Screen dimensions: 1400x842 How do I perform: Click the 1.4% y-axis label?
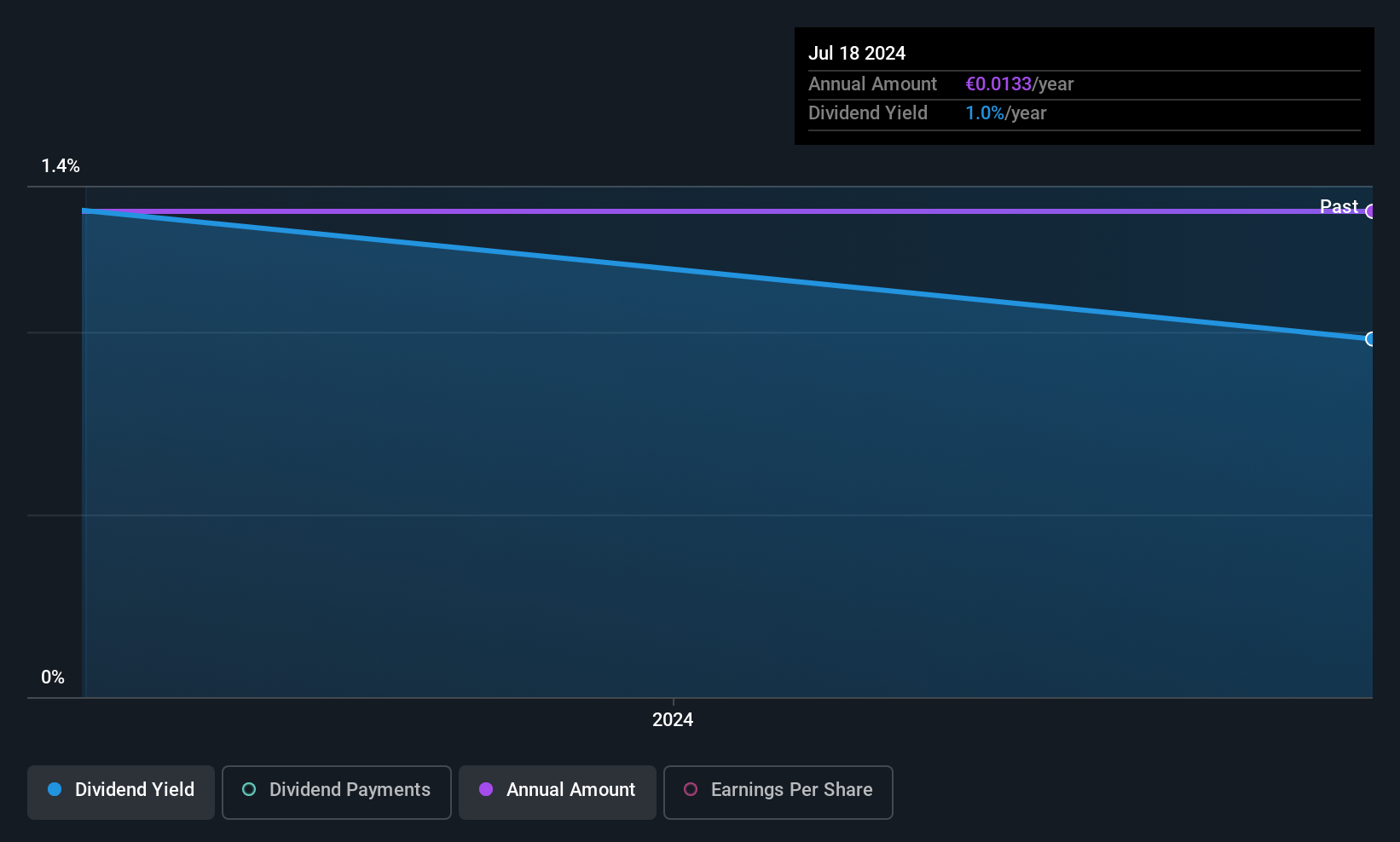pyautogui.click(x=61, y=166)
